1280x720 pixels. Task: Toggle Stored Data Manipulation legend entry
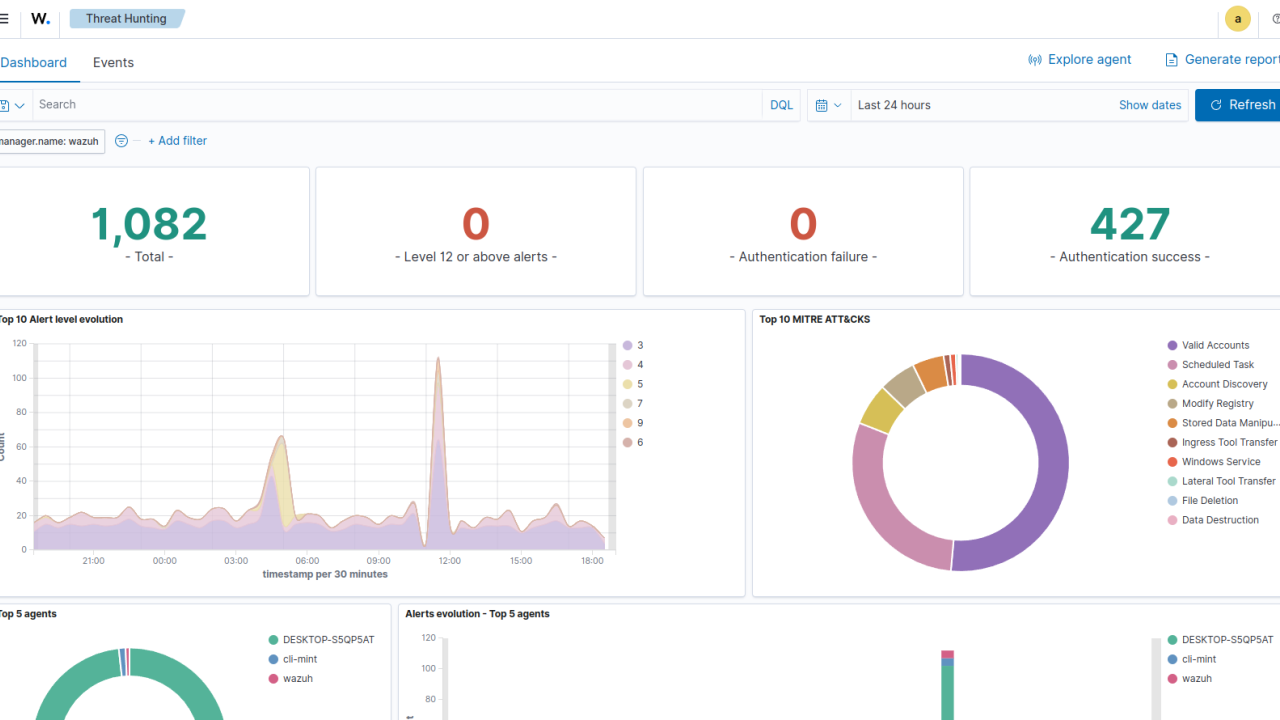[1222, 423]
